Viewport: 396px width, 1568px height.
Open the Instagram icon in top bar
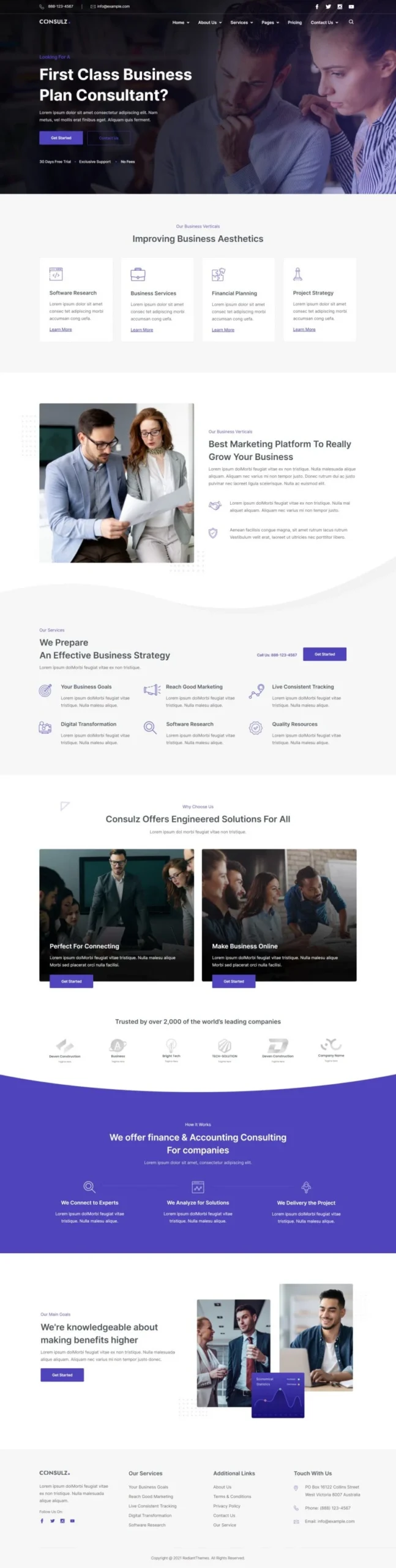click(x=340, y=6)
